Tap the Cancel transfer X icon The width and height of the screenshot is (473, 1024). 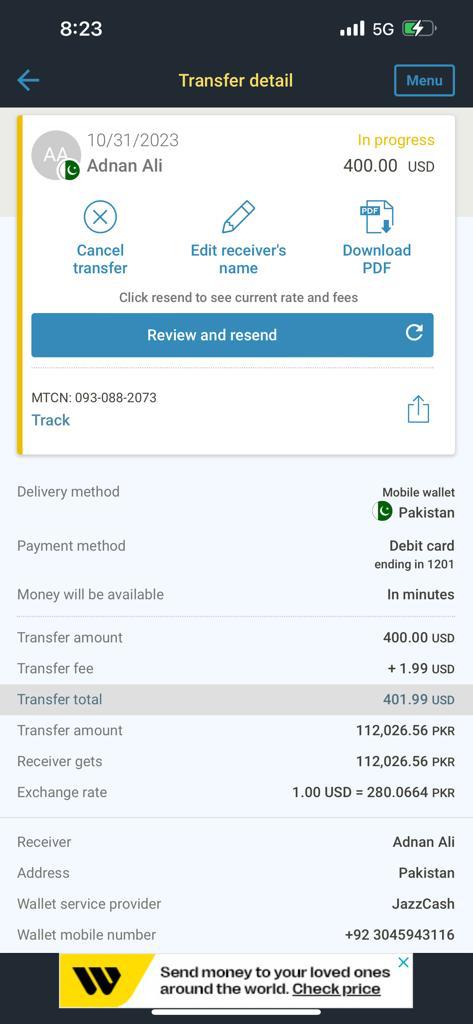pos(100,217)
